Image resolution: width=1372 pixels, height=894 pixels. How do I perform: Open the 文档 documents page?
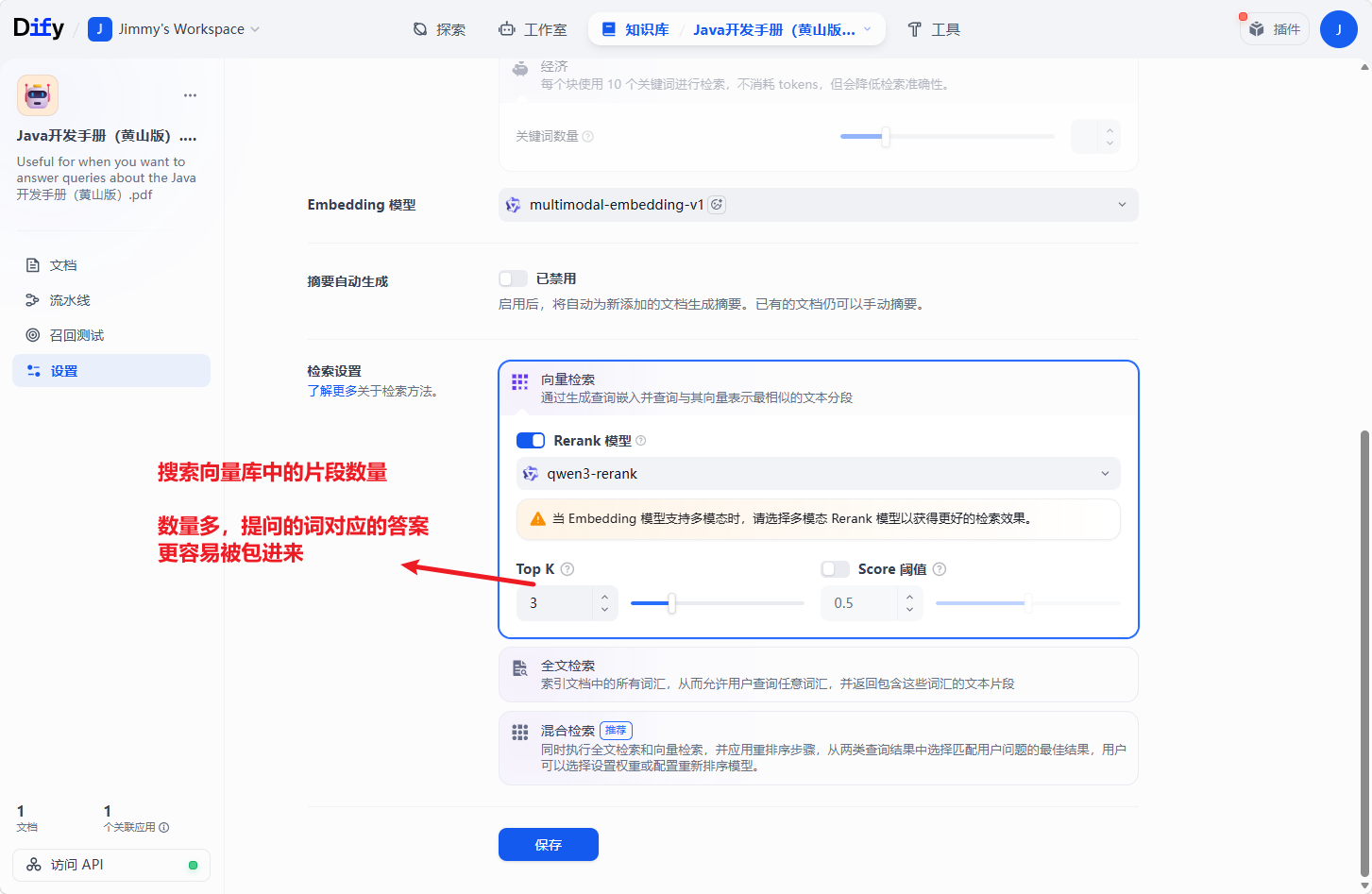[111, 265]
